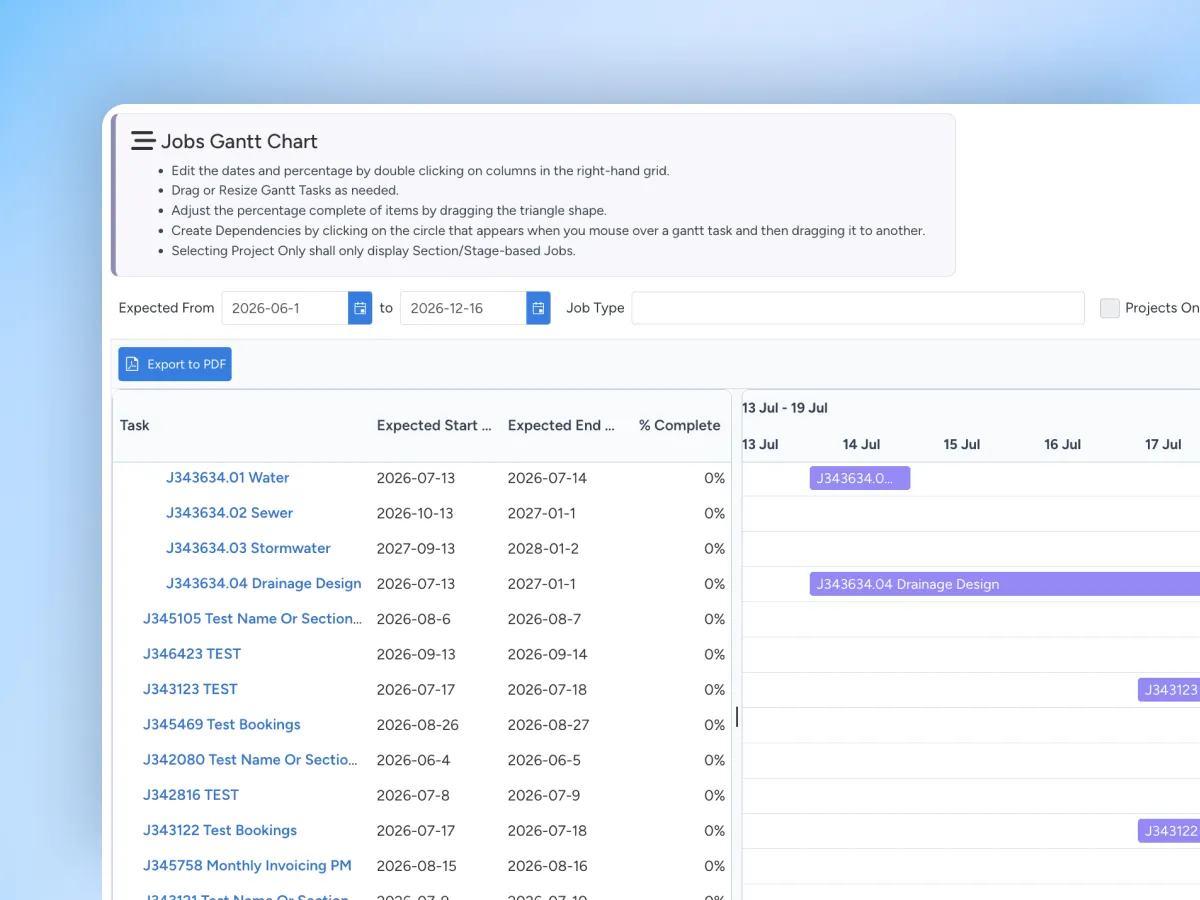The height and width of the screenshot is (900, 1200).
Task: Click the 14 Jul day header
Action: [861, 444]
